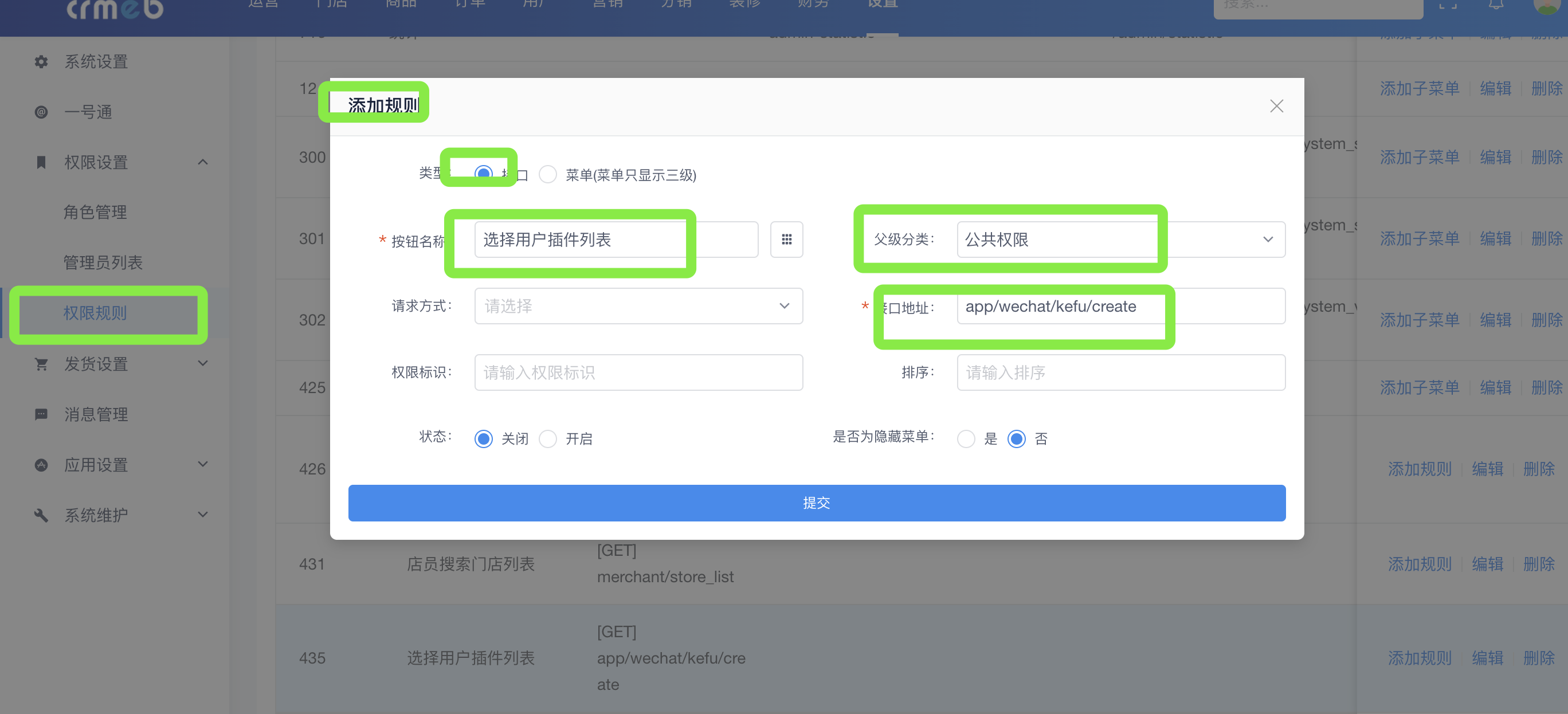Click 添加规则 in row 431
This screenshot has width=1568, height=714.
coord(1420,564)
